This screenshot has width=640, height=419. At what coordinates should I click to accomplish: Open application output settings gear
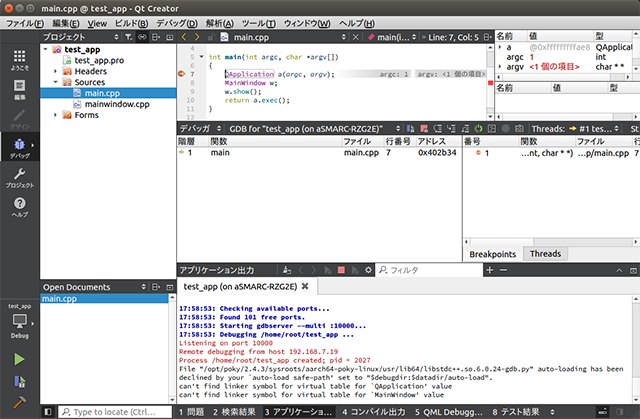pos(368,270)
